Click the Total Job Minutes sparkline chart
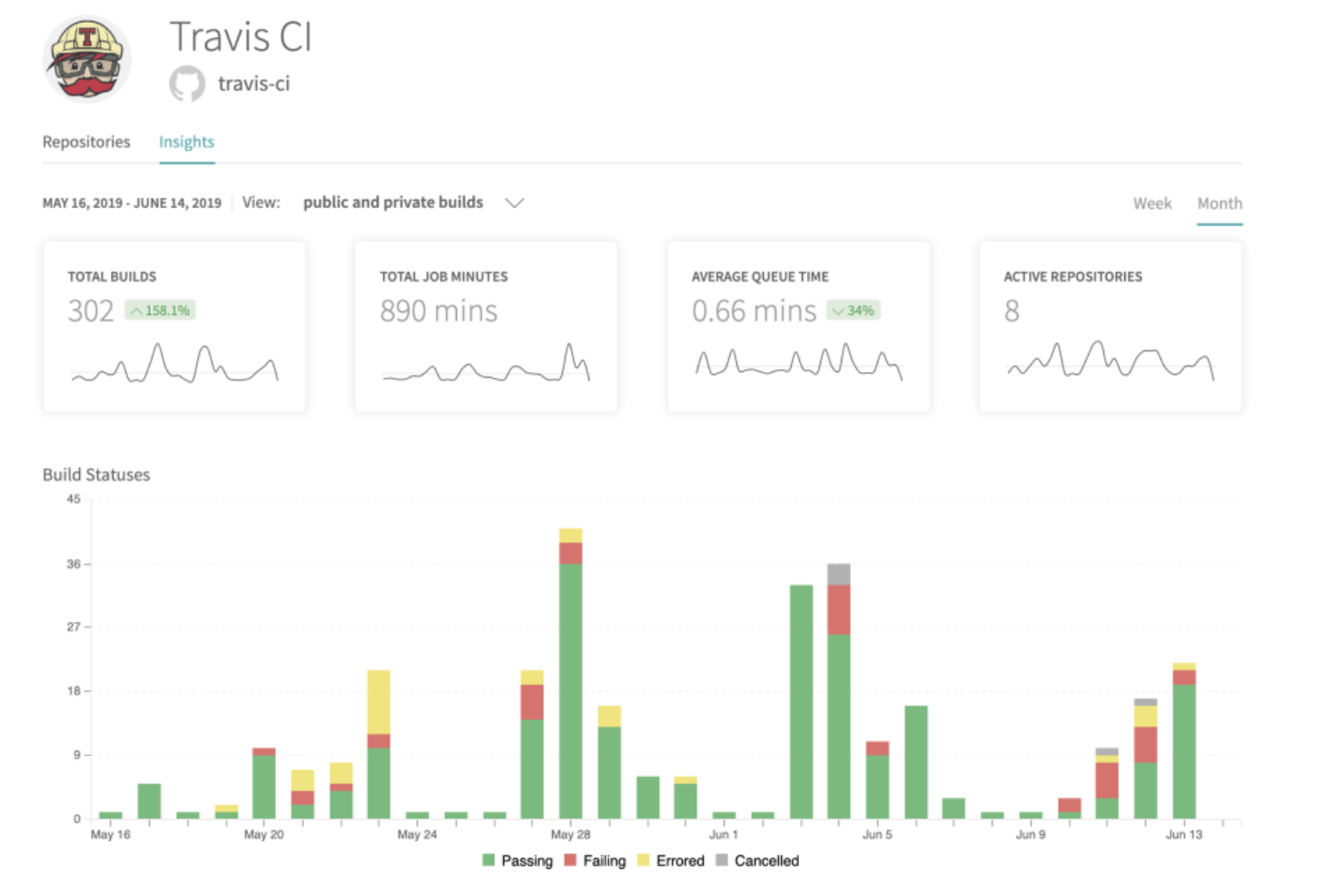The width and height of the screenshot is (1344, 896). coord(487,362)
